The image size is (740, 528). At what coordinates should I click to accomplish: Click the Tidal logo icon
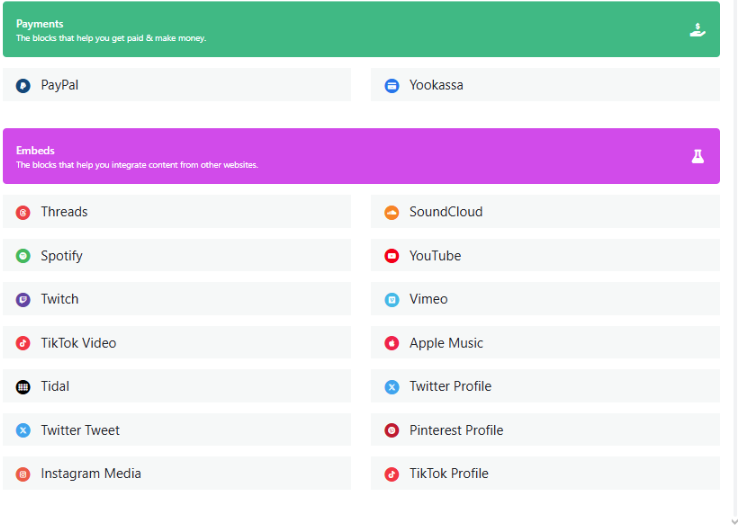click(23, 387)
